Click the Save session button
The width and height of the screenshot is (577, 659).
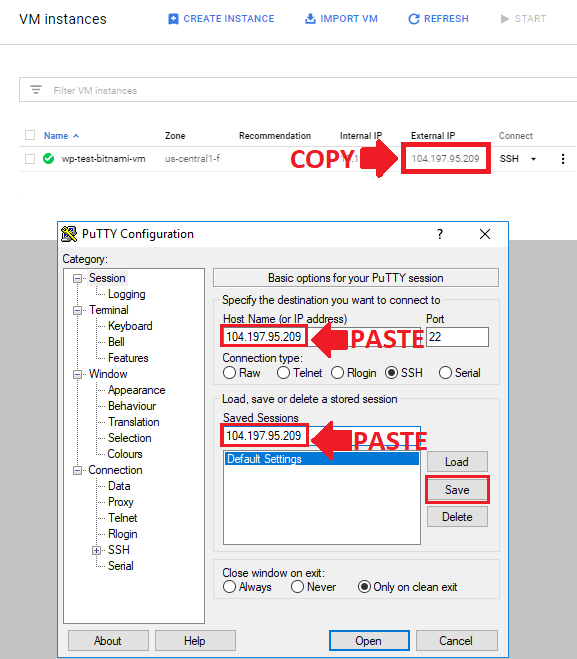tap(457, 490)
